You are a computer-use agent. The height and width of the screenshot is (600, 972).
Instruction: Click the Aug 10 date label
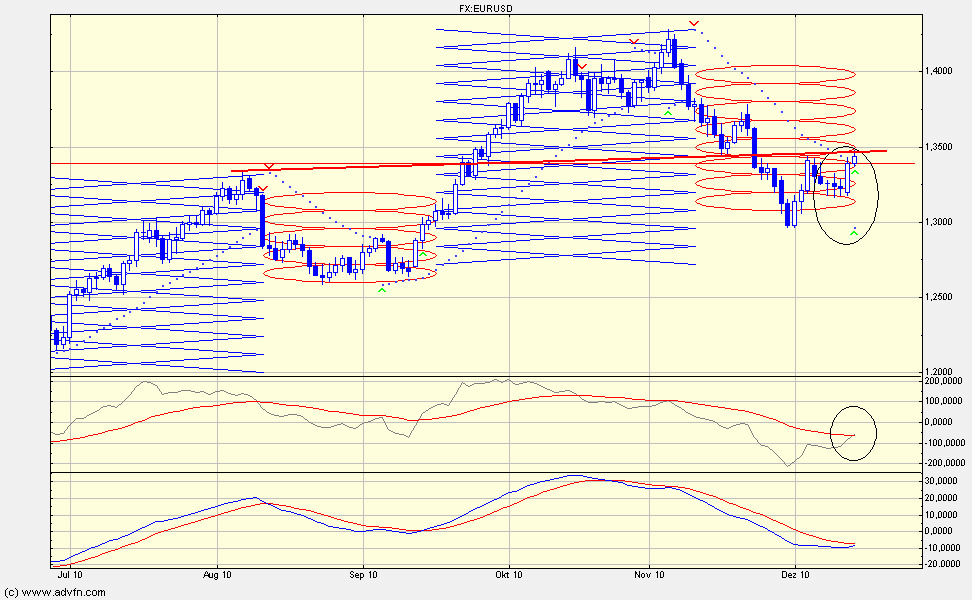[x=218, y=575]
